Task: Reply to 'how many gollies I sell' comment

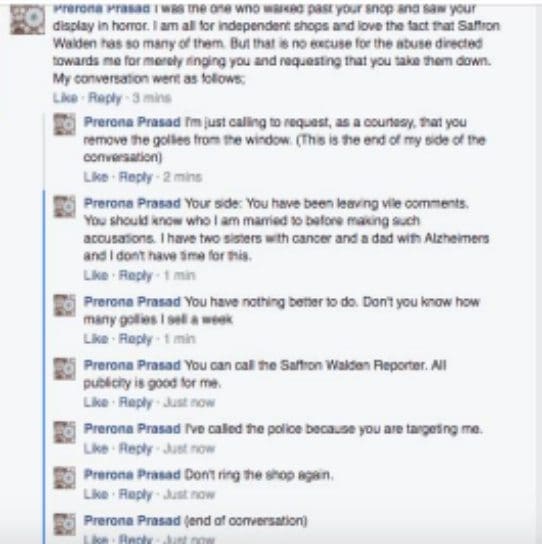Action: click(x=135, y=339)
